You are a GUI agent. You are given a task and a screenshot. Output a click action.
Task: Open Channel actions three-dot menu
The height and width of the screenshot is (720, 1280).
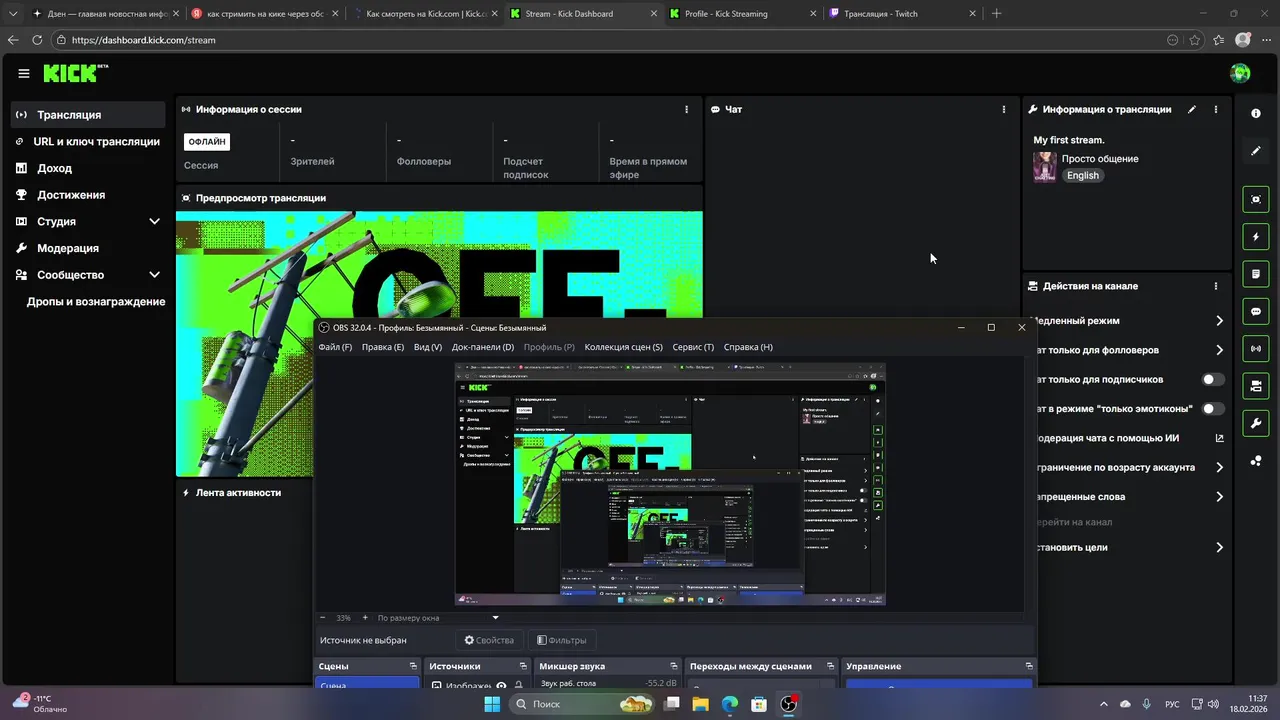tap(1216, 286)
